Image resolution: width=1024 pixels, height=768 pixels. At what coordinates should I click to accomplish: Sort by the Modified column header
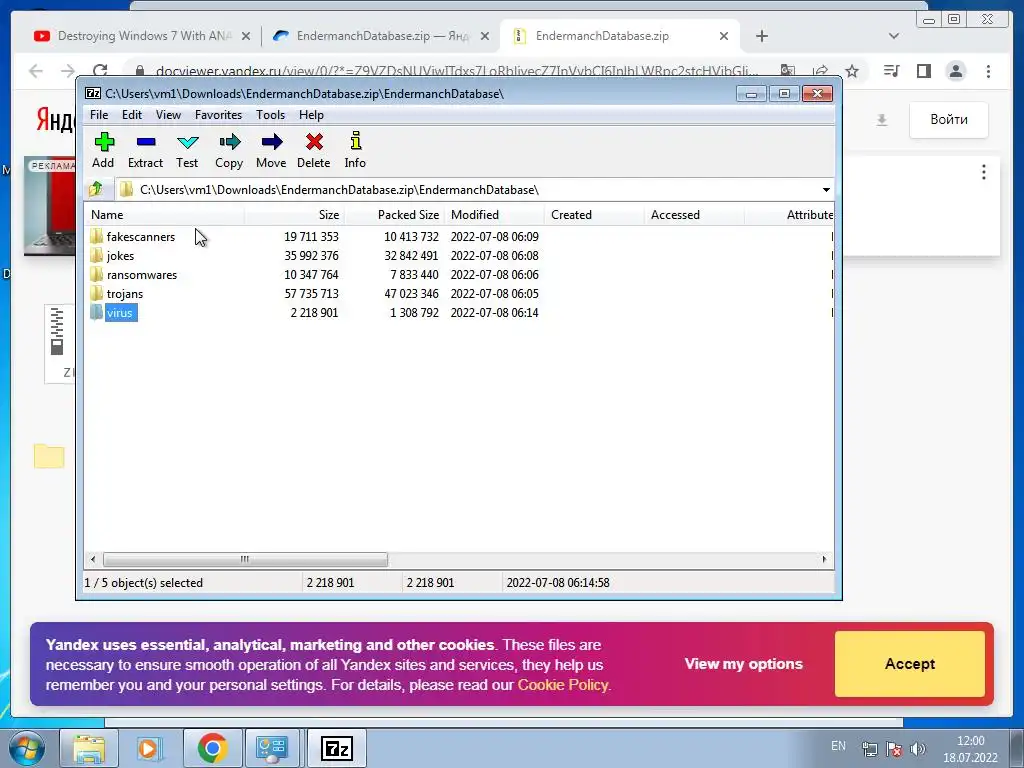tap(494, 215)
